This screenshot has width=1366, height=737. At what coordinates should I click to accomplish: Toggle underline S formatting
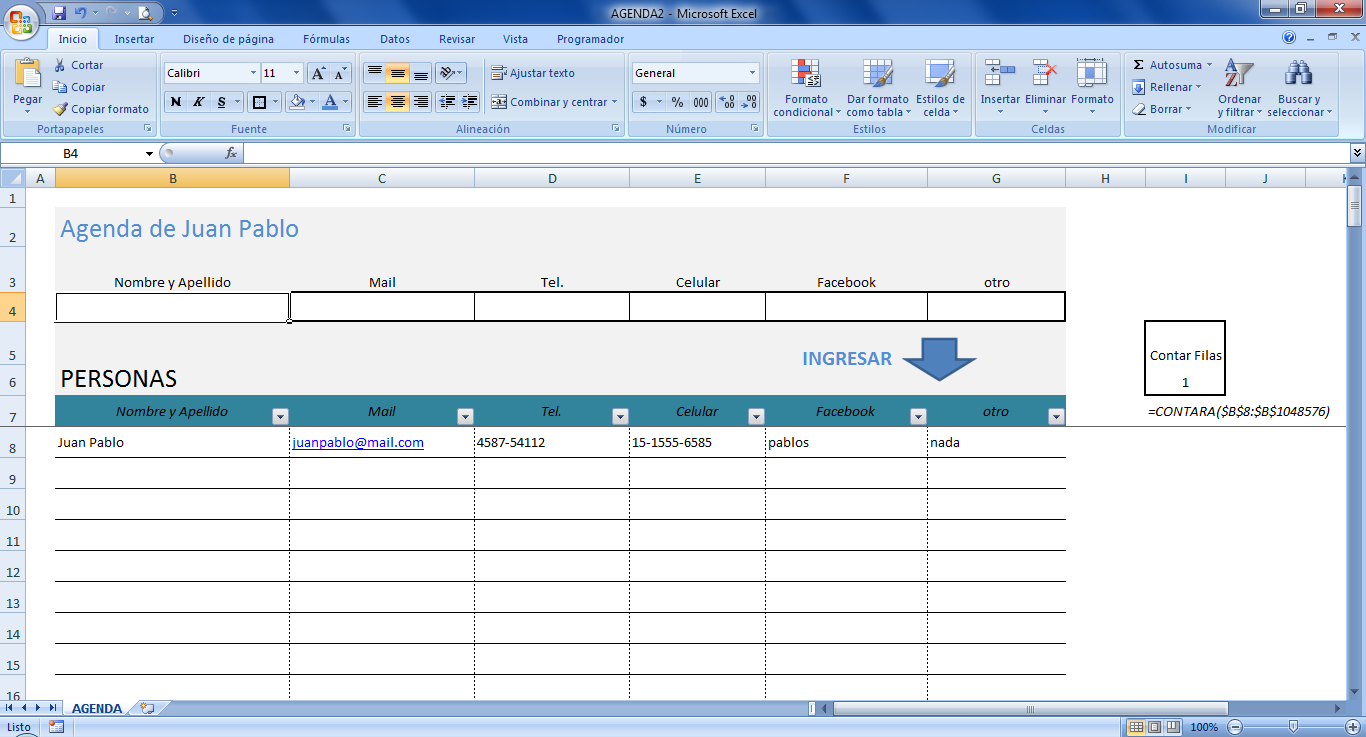pyautogui.click(x=221, y=102)
